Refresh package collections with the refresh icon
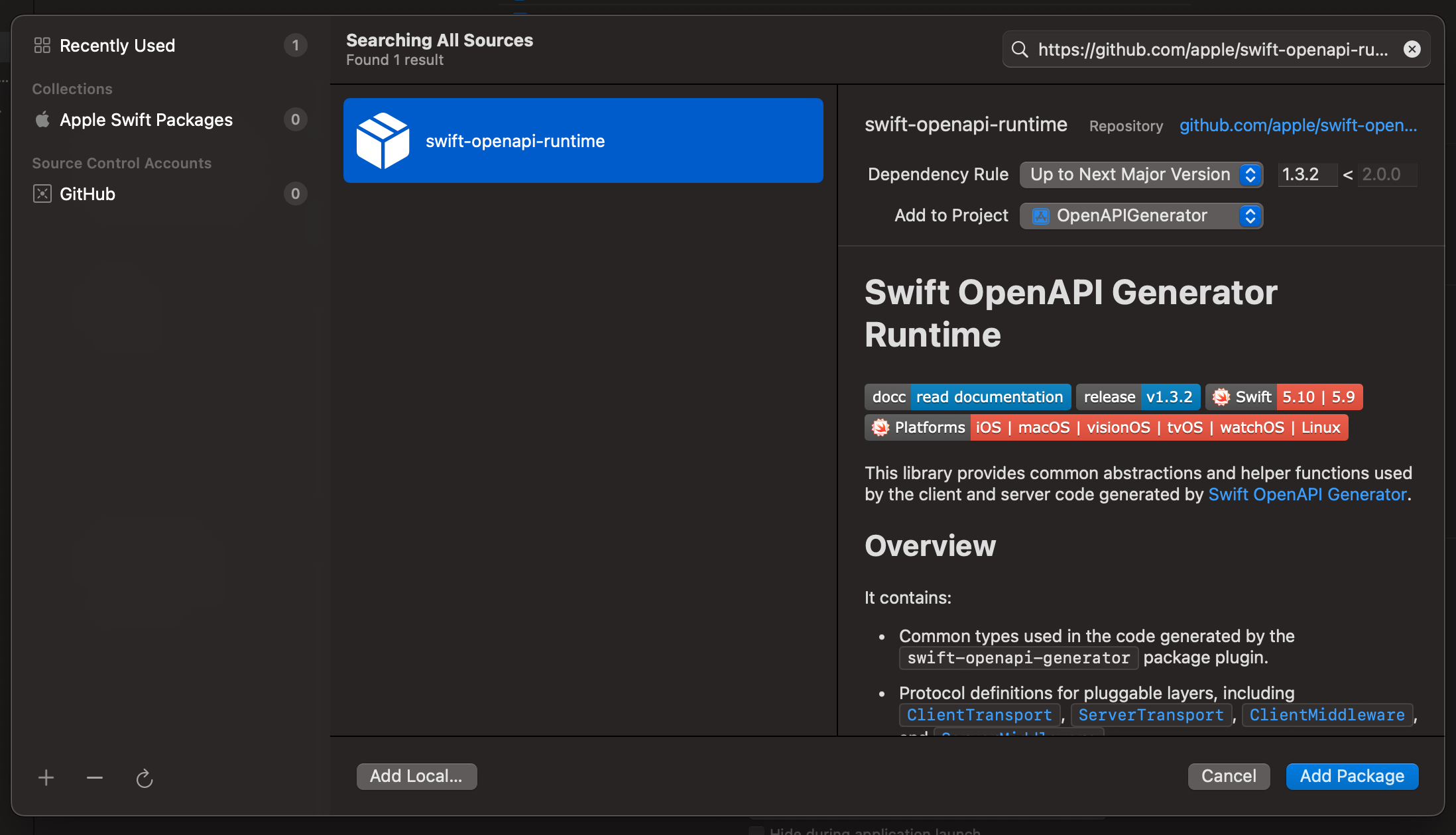The height and width of the screenshot is (835, 1456). click(144, 777)
